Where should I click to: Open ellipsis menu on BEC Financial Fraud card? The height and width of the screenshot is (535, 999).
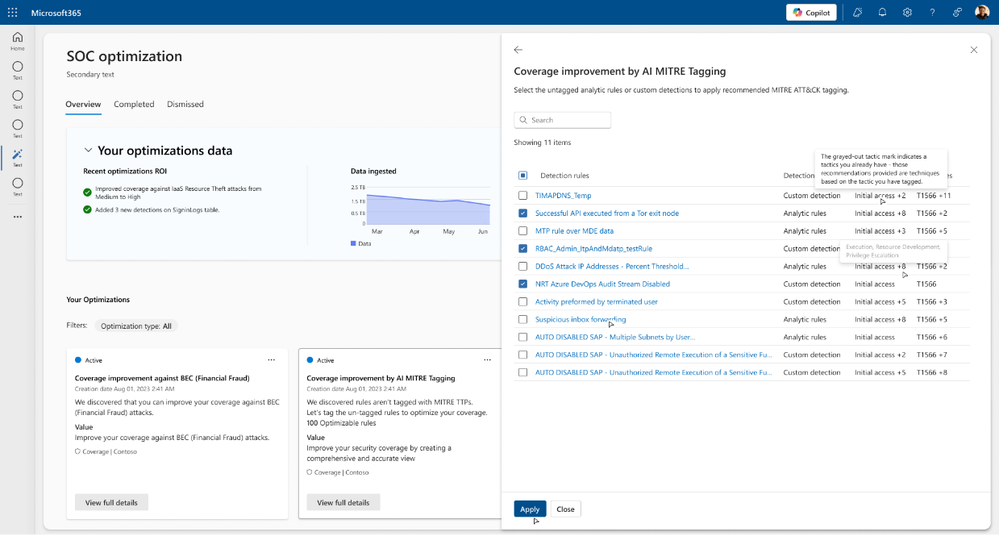(271, 360)
